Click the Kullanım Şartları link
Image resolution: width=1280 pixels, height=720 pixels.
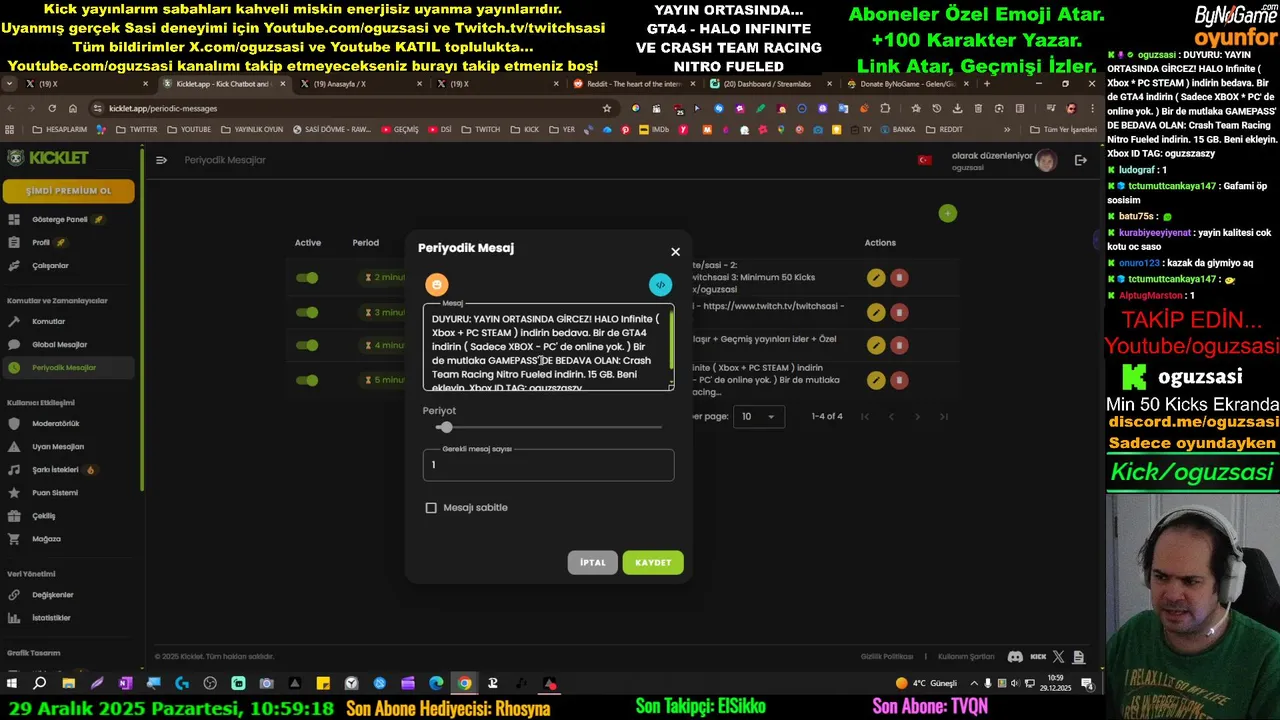point(966,656)
